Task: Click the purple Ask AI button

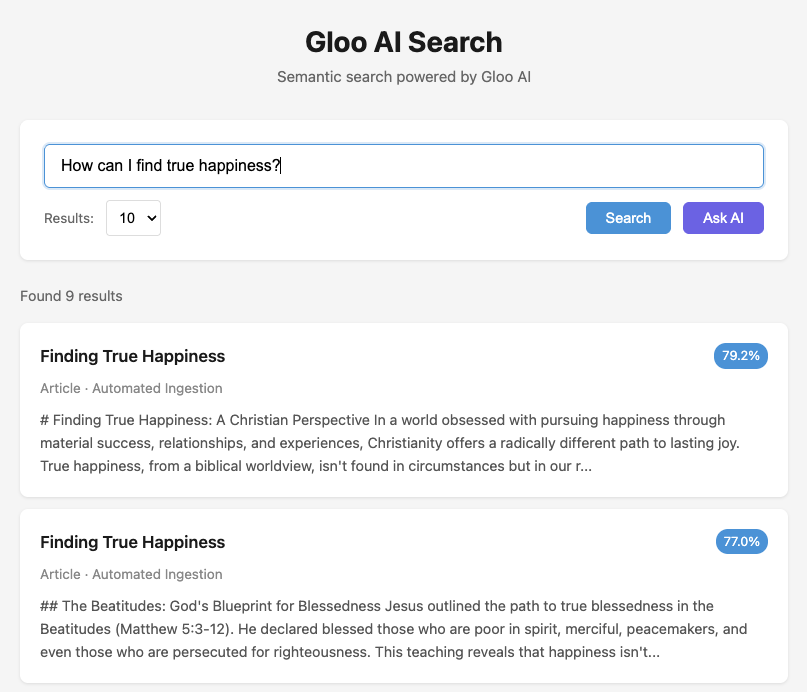Action: (723, 218)
